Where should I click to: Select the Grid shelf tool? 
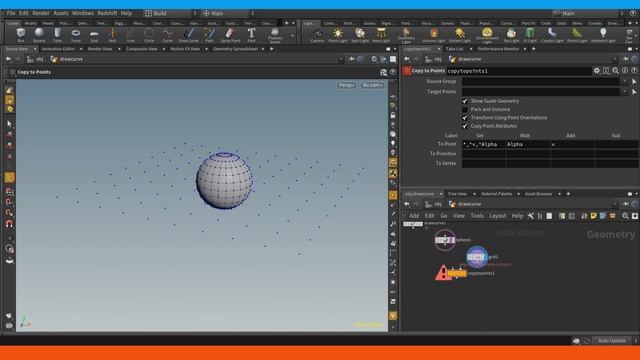(x=94, y=35)
